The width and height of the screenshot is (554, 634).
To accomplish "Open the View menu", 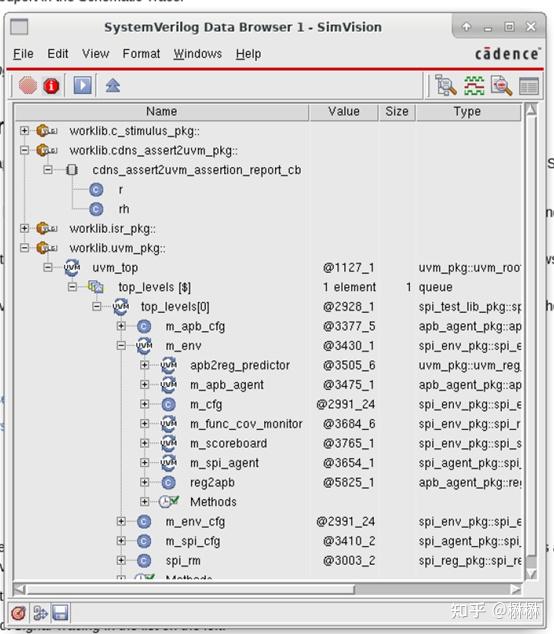I will 95,54.
